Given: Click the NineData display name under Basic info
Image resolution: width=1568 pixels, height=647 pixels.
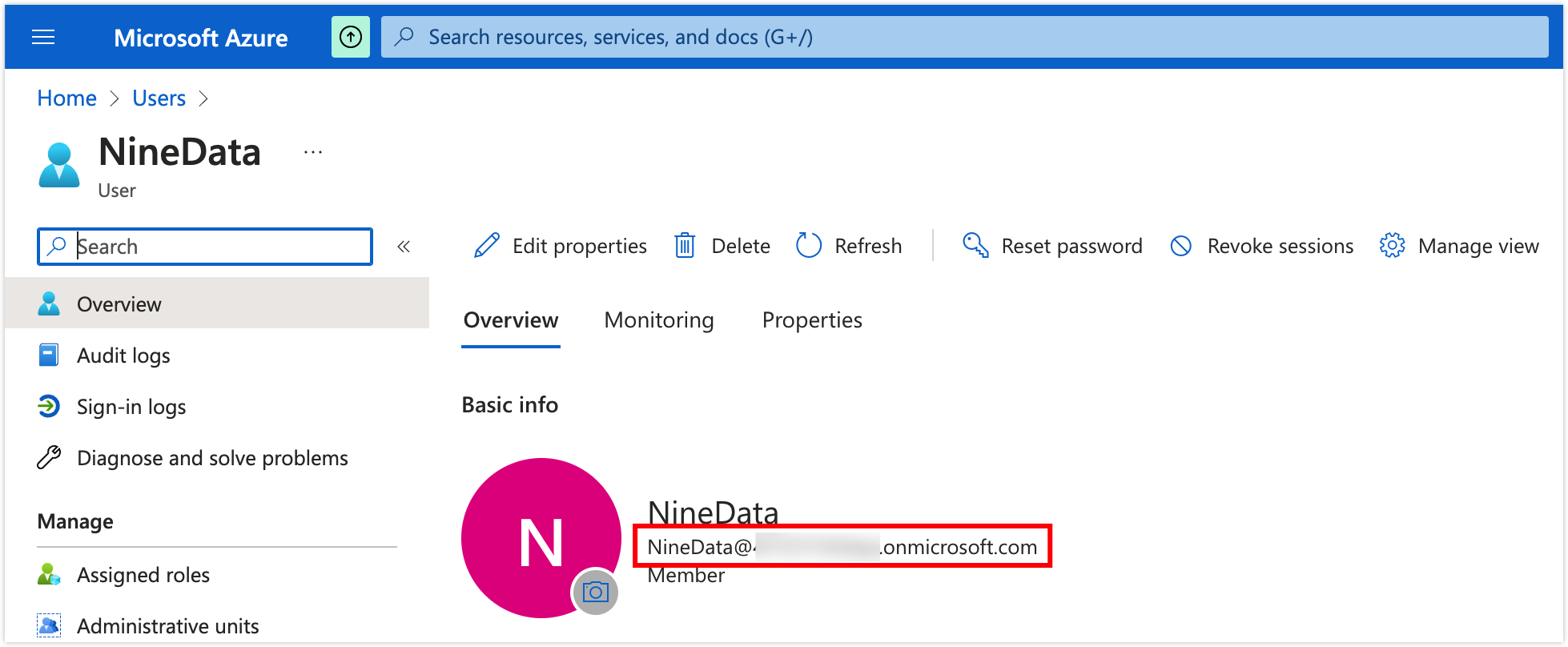Looking at the screenshot, I should 713,512.
